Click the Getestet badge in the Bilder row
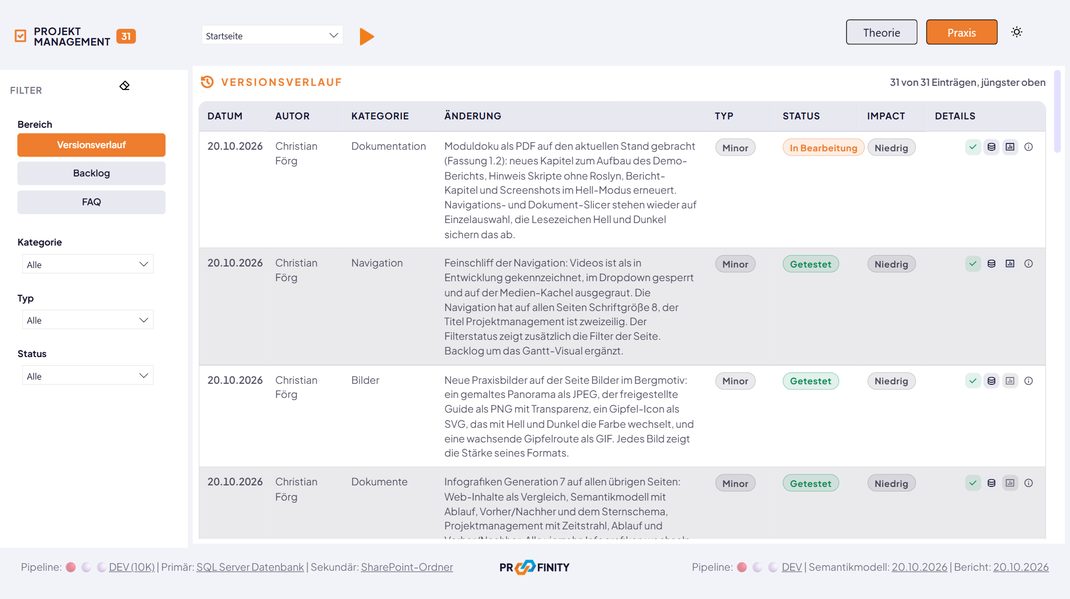 (x=811, y=381)
